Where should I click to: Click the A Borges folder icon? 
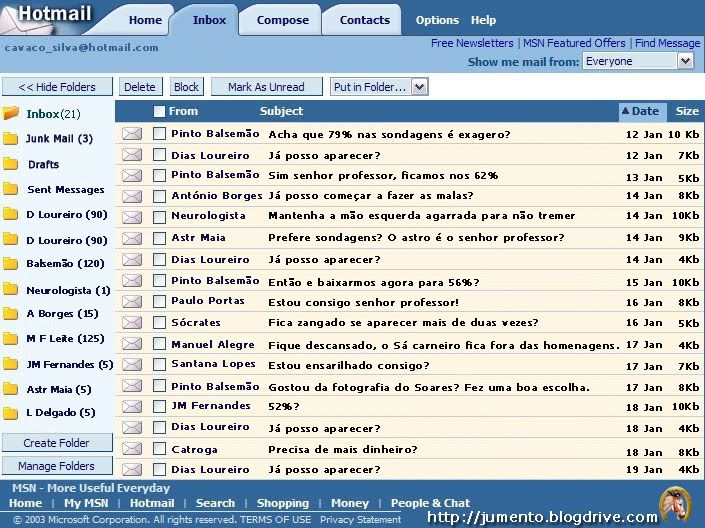point(10,313)
